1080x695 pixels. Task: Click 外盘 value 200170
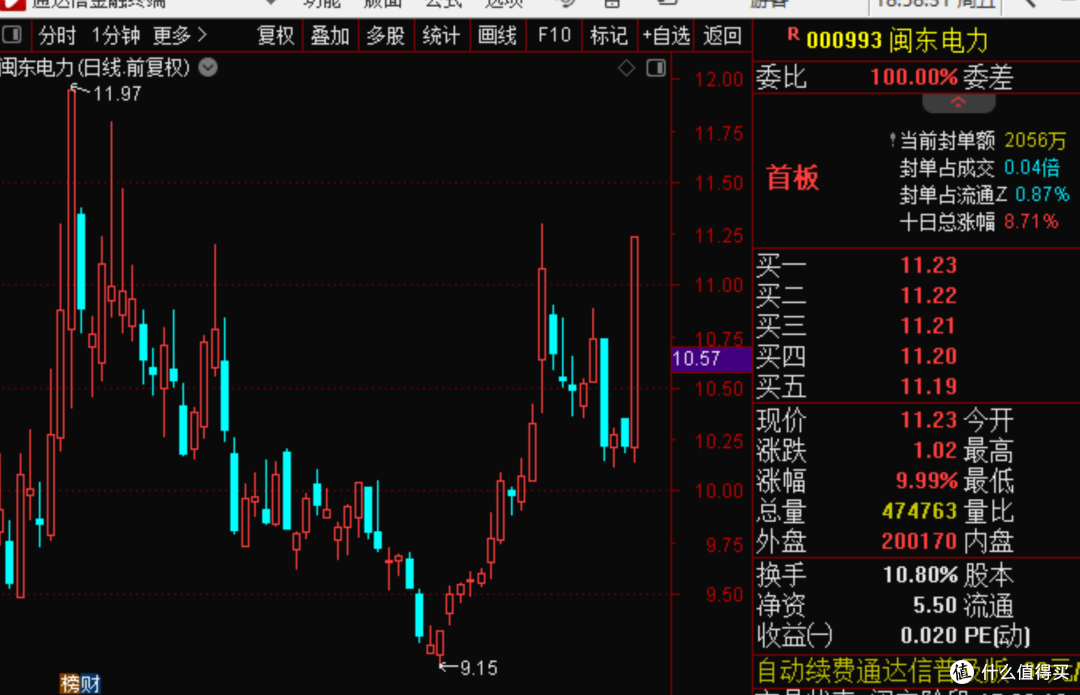click(920, 541)
